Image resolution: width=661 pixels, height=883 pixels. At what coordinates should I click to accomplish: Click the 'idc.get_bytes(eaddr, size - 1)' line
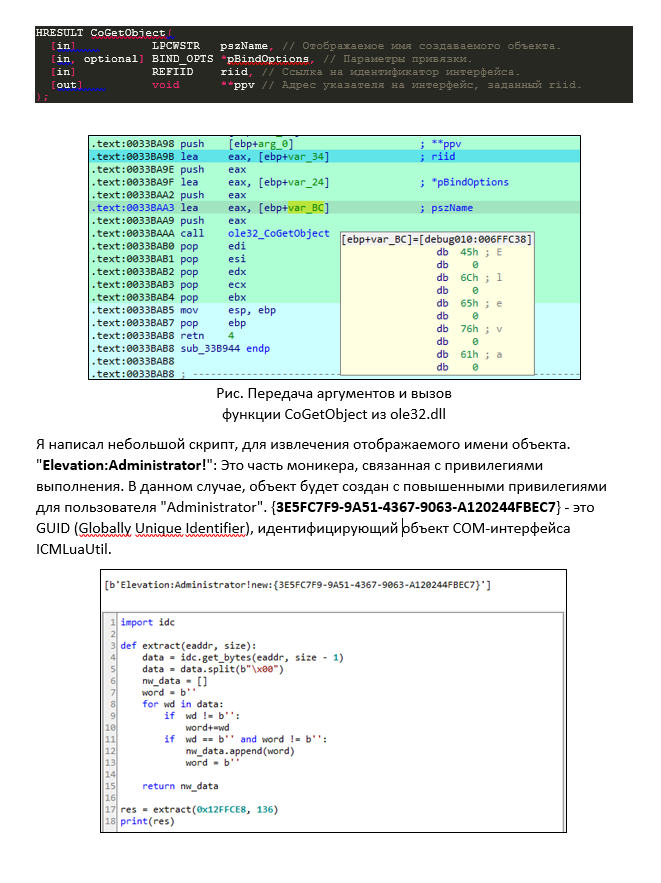coord(243,657)
